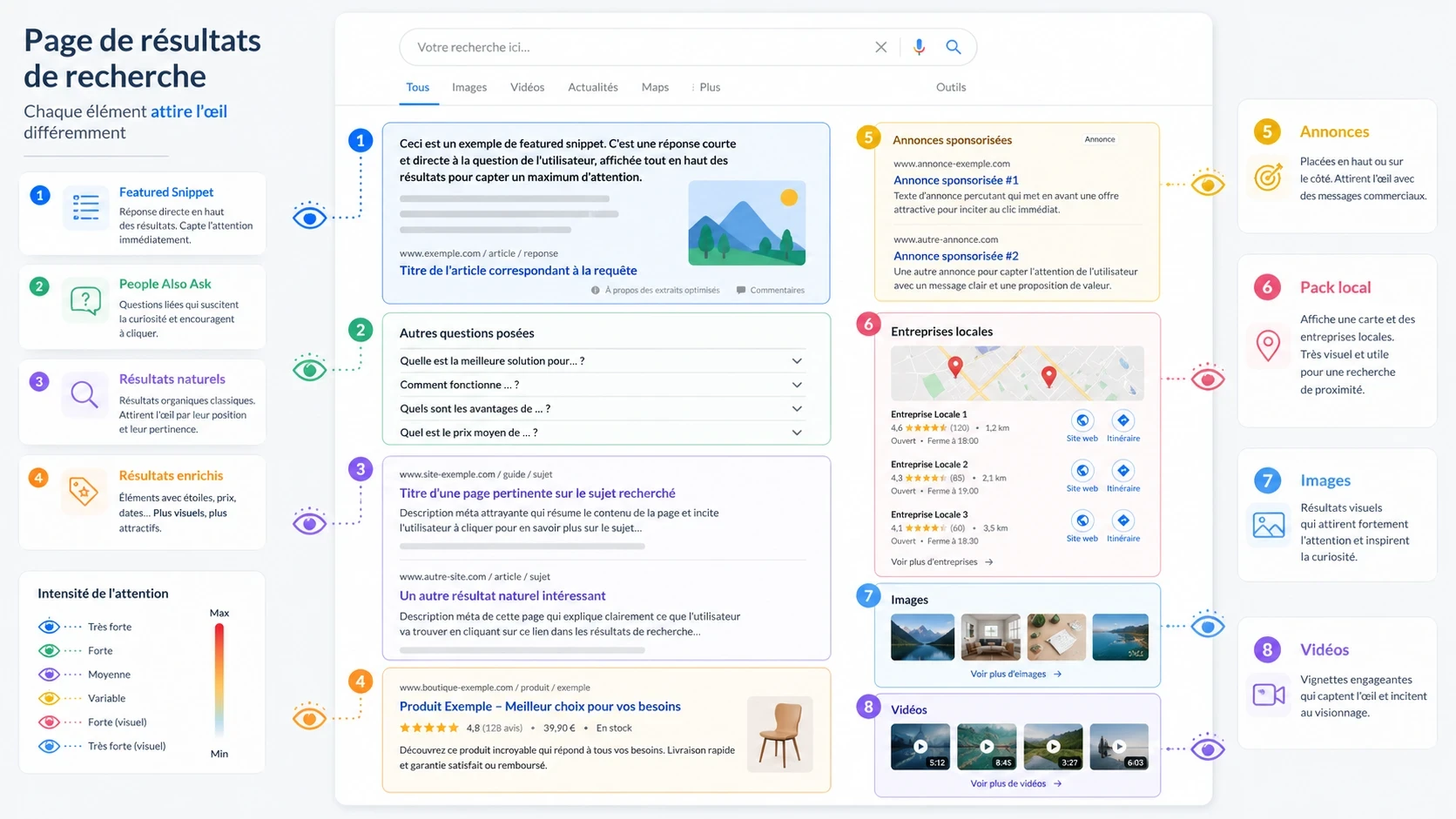Switch to the Vidéos tab
1456x819 pixels.
pos(527,87)
